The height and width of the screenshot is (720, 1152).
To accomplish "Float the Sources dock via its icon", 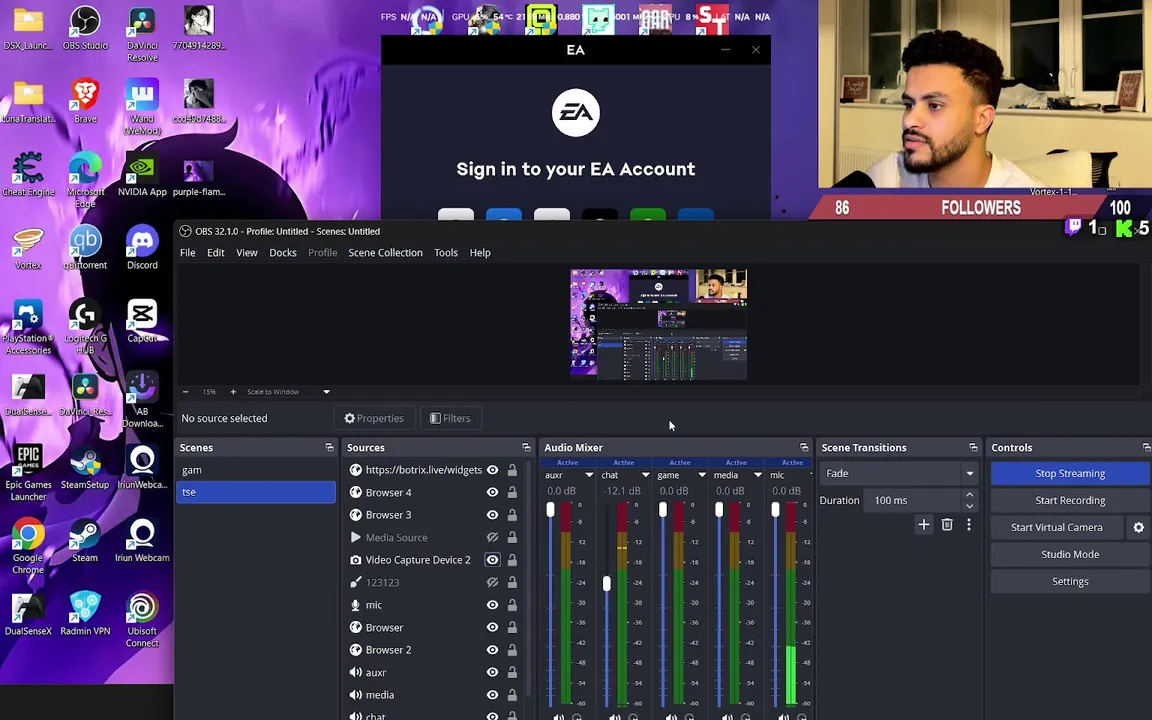I will tap(526, 447).
